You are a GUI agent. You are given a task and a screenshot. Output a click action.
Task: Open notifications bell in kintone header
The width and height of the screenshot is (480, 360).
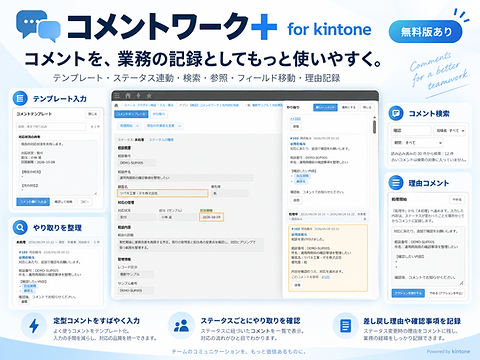139,96
